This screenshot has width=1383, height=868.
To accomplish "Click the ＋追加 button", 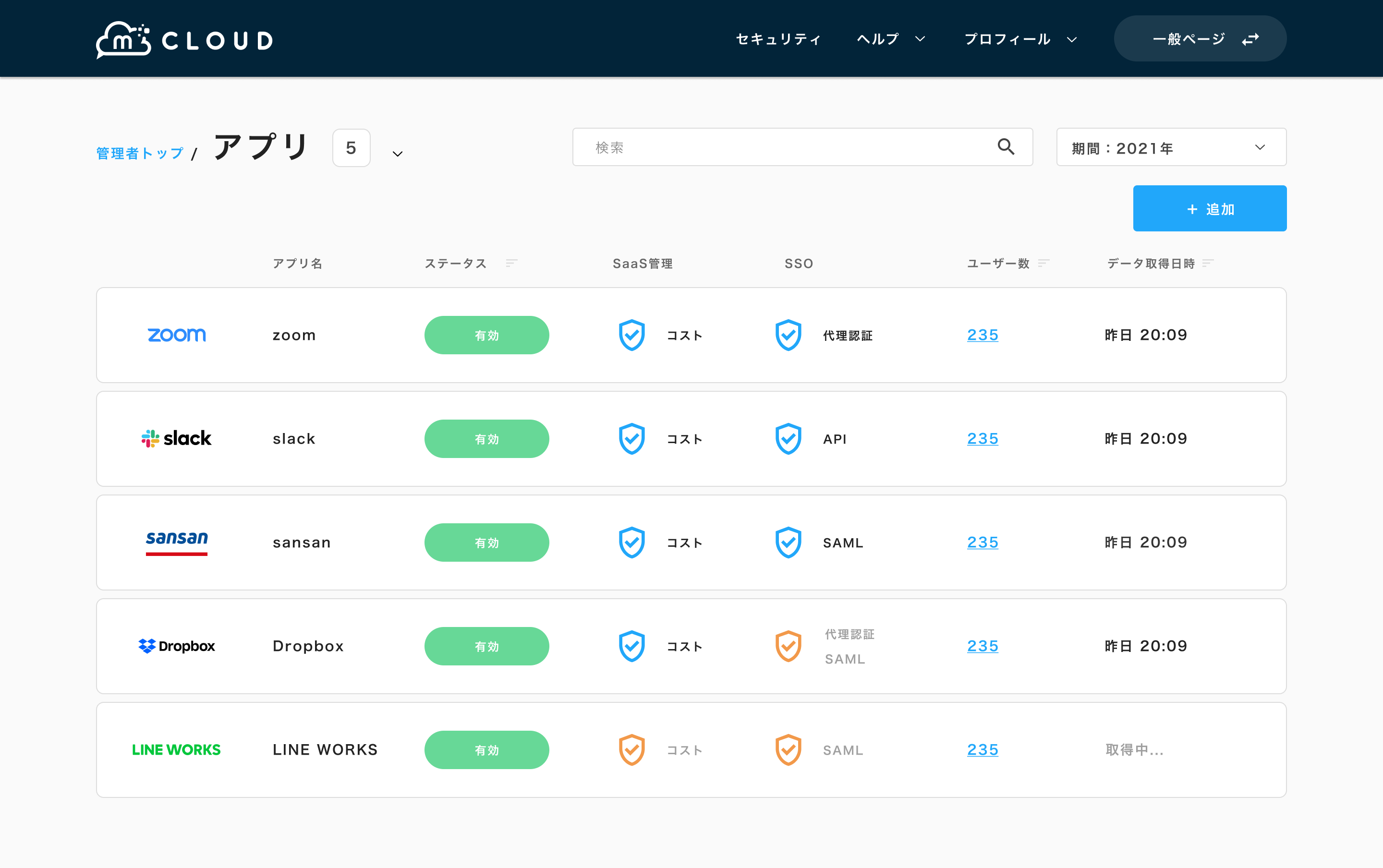I will [x=1209, y=208].
